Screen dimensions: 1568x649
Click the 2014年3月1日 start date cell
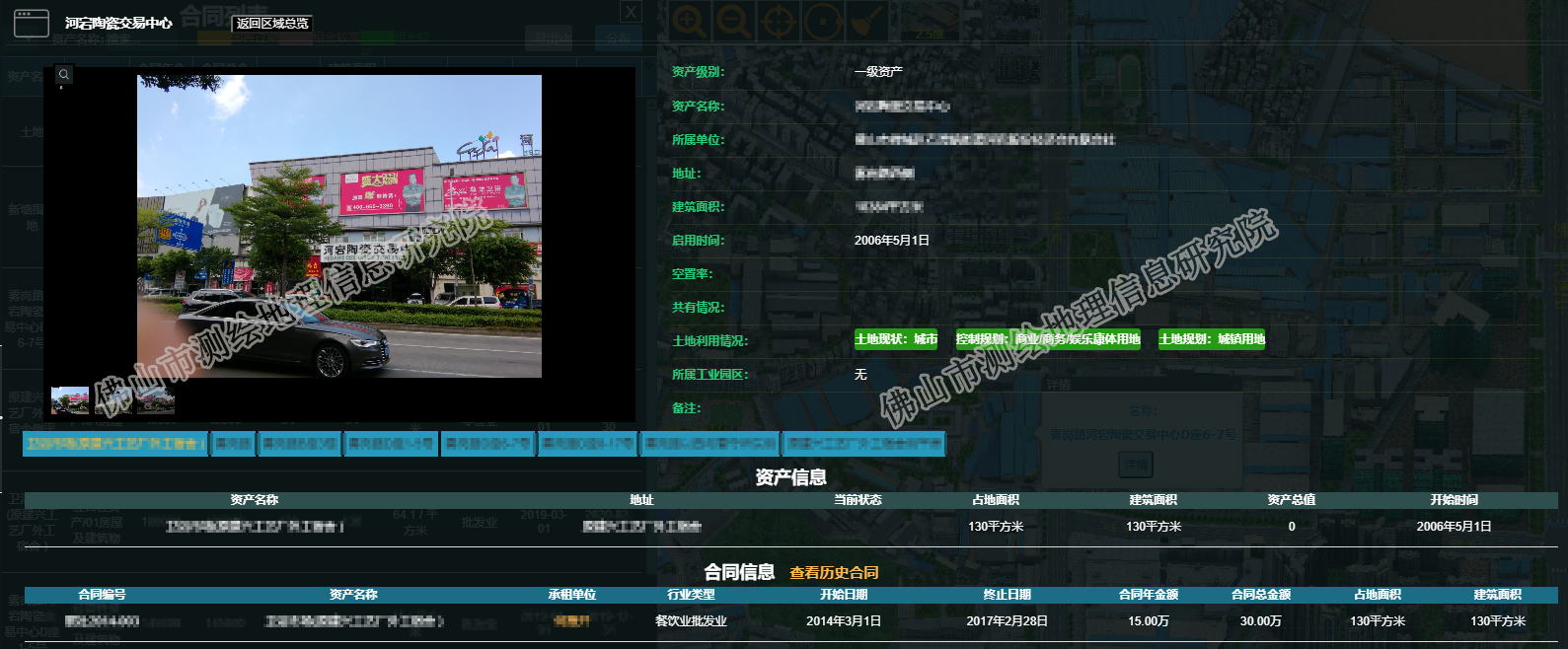point(844,621)
